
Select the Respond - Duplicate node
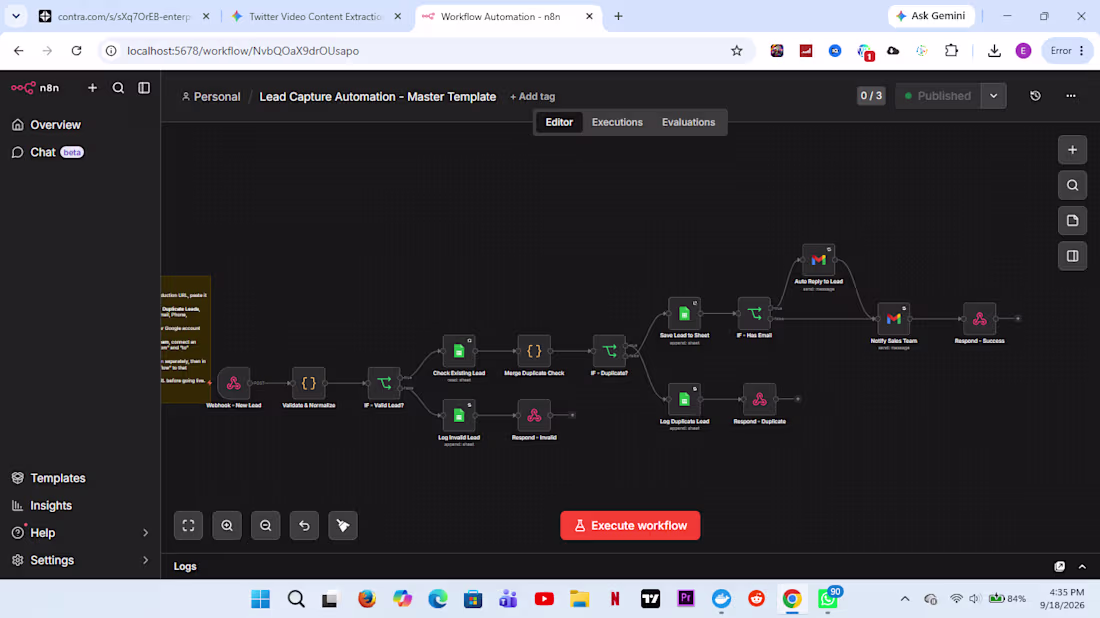click(759, 399)
